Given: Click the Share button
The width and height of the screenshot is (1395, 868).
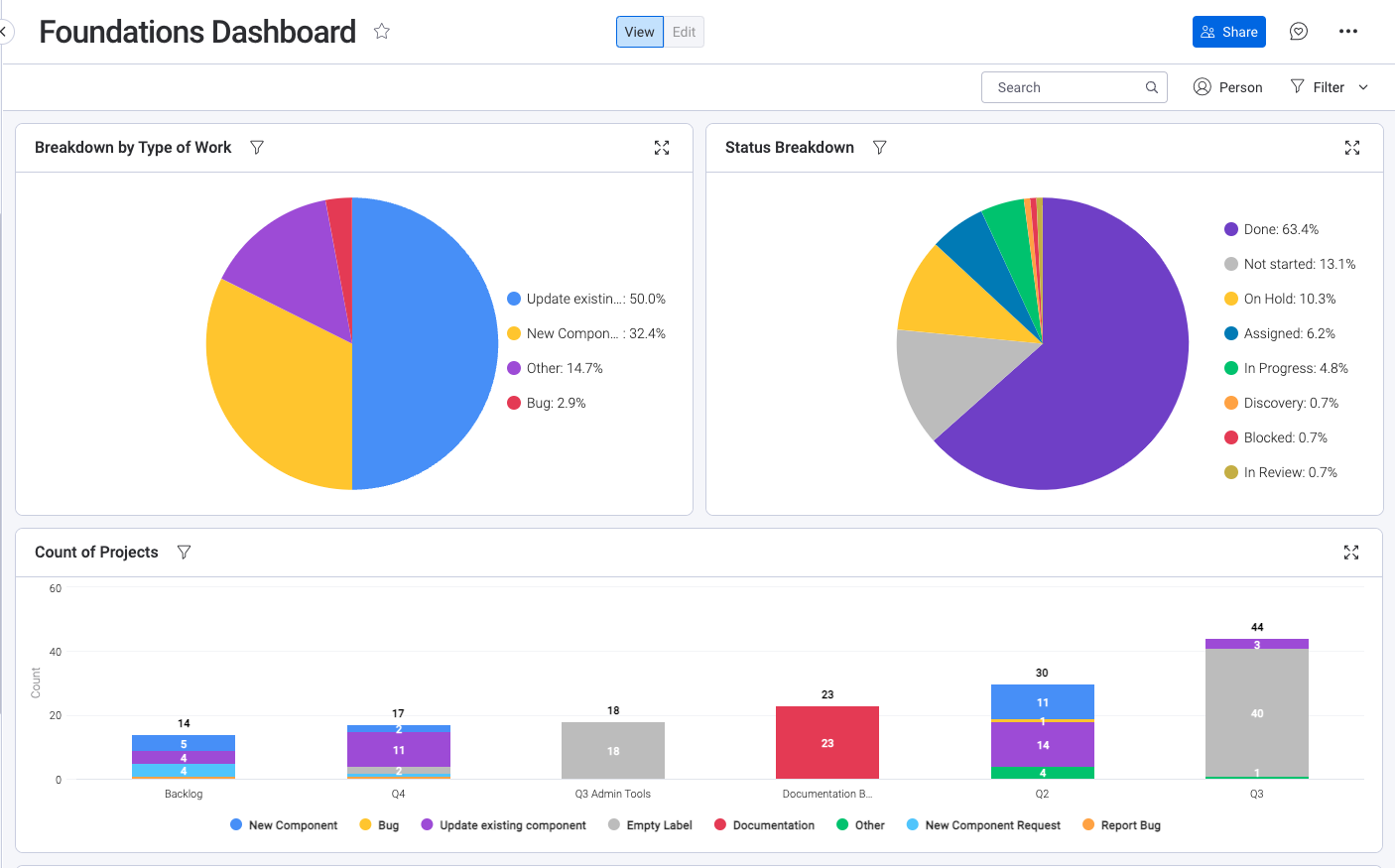Looking at the screenshot, I should click(1228, 31).
